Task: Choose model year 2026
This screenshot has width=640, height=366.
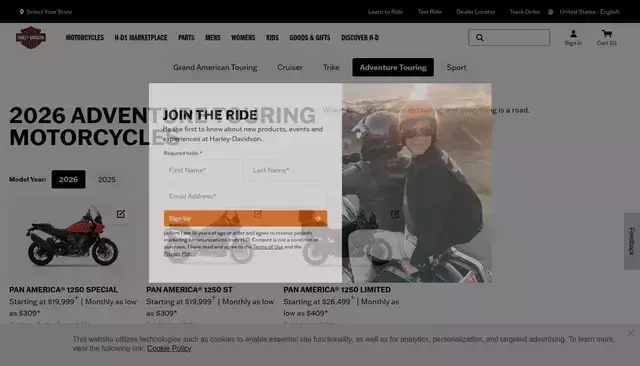Action: (x=68, y=180)
